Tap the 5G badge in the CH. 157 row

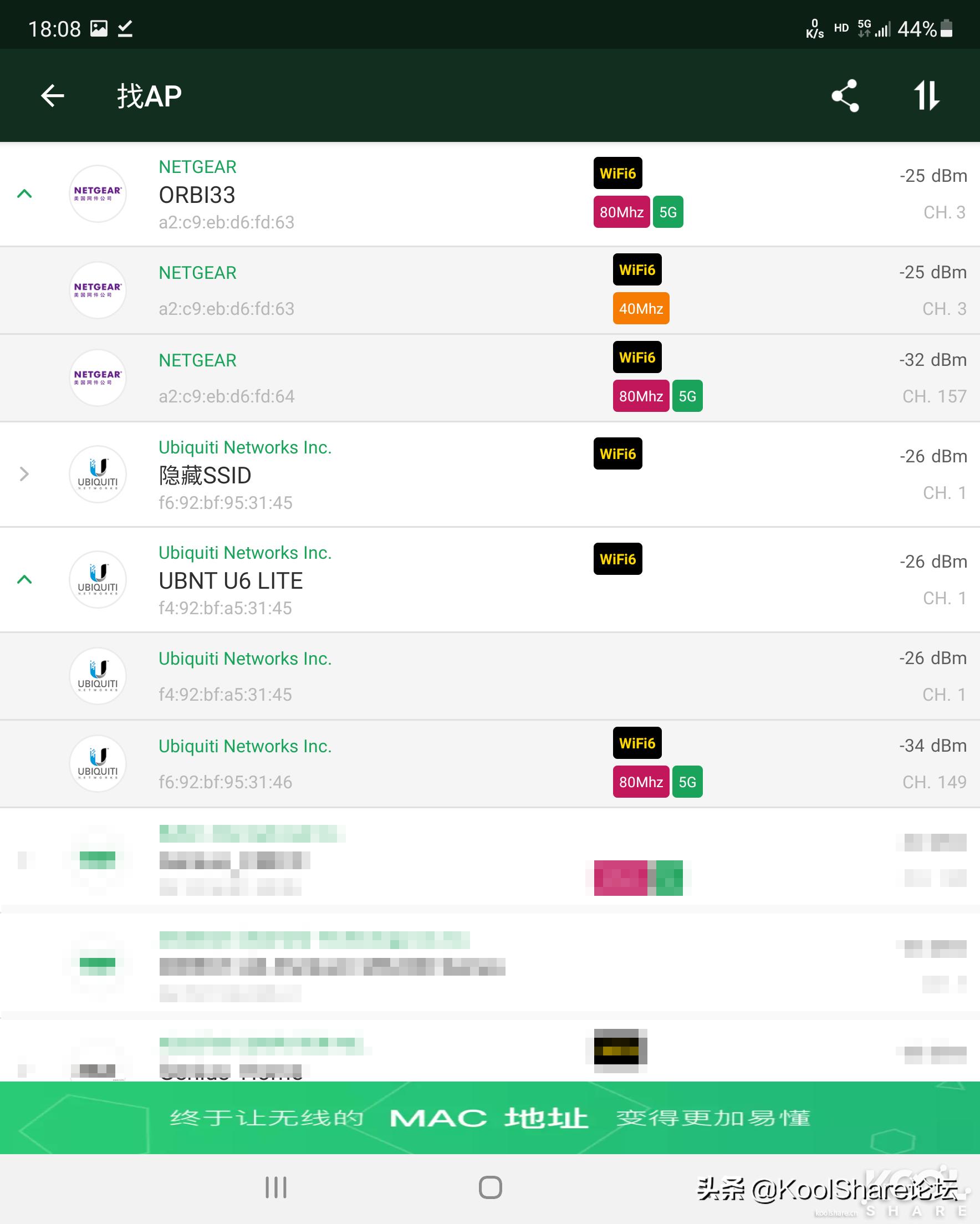point(687,396)
